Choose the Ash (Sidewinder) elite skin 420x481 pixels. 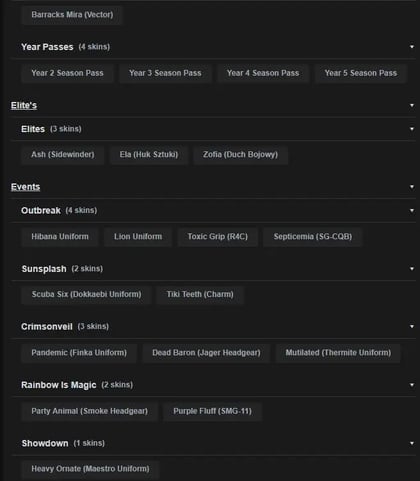pos(63,155)
